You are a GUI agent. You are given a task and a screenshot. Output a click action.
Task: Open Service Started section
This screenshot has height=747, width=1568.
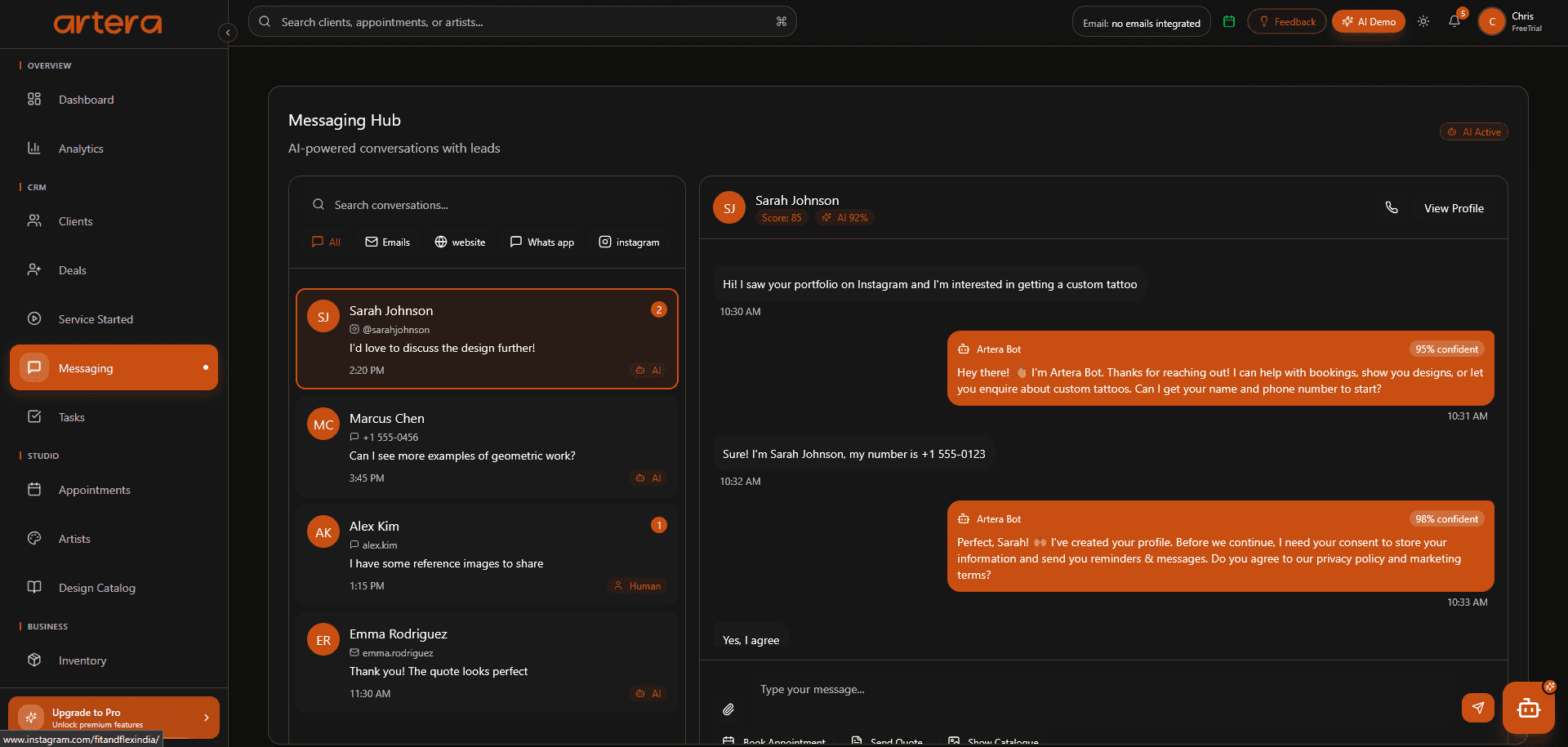[114, 319]
